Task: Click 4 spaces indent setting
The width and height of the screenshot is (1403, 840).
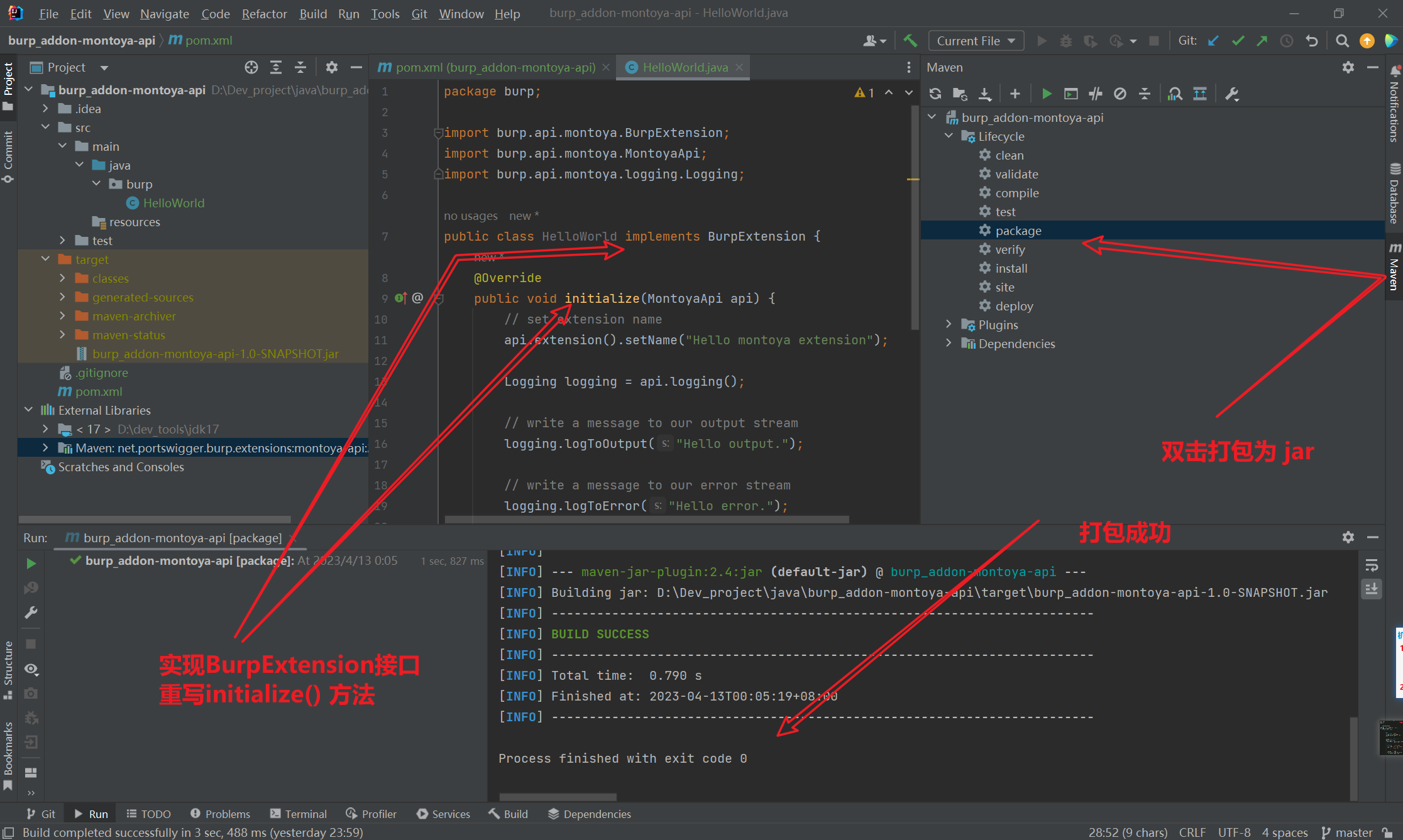Action: coord(1285,832)
